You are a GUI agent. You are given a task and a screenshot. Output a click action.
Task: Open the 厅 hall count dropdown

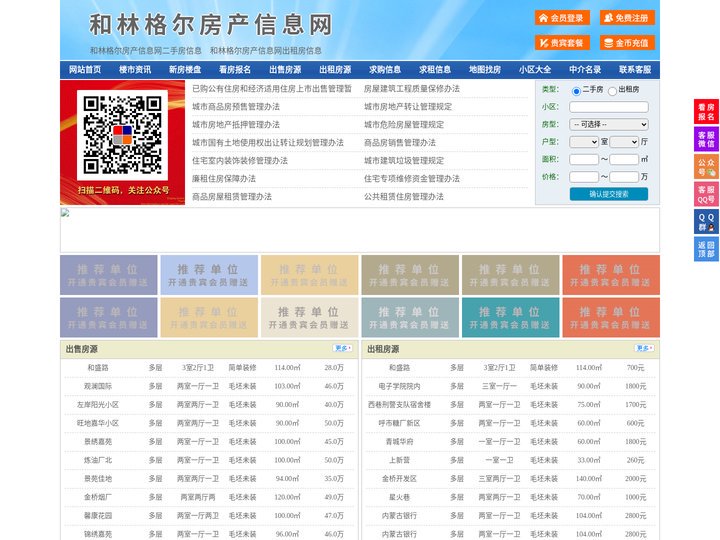click(x=624, y=142)
